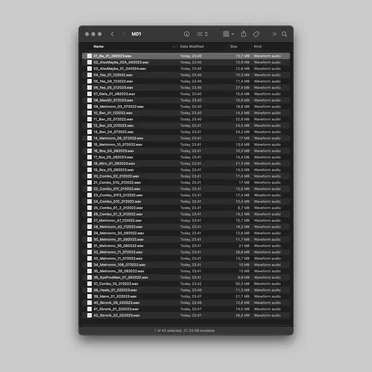
Task: Go back with the Finder back arrow
Action: [x=112, y=34]
